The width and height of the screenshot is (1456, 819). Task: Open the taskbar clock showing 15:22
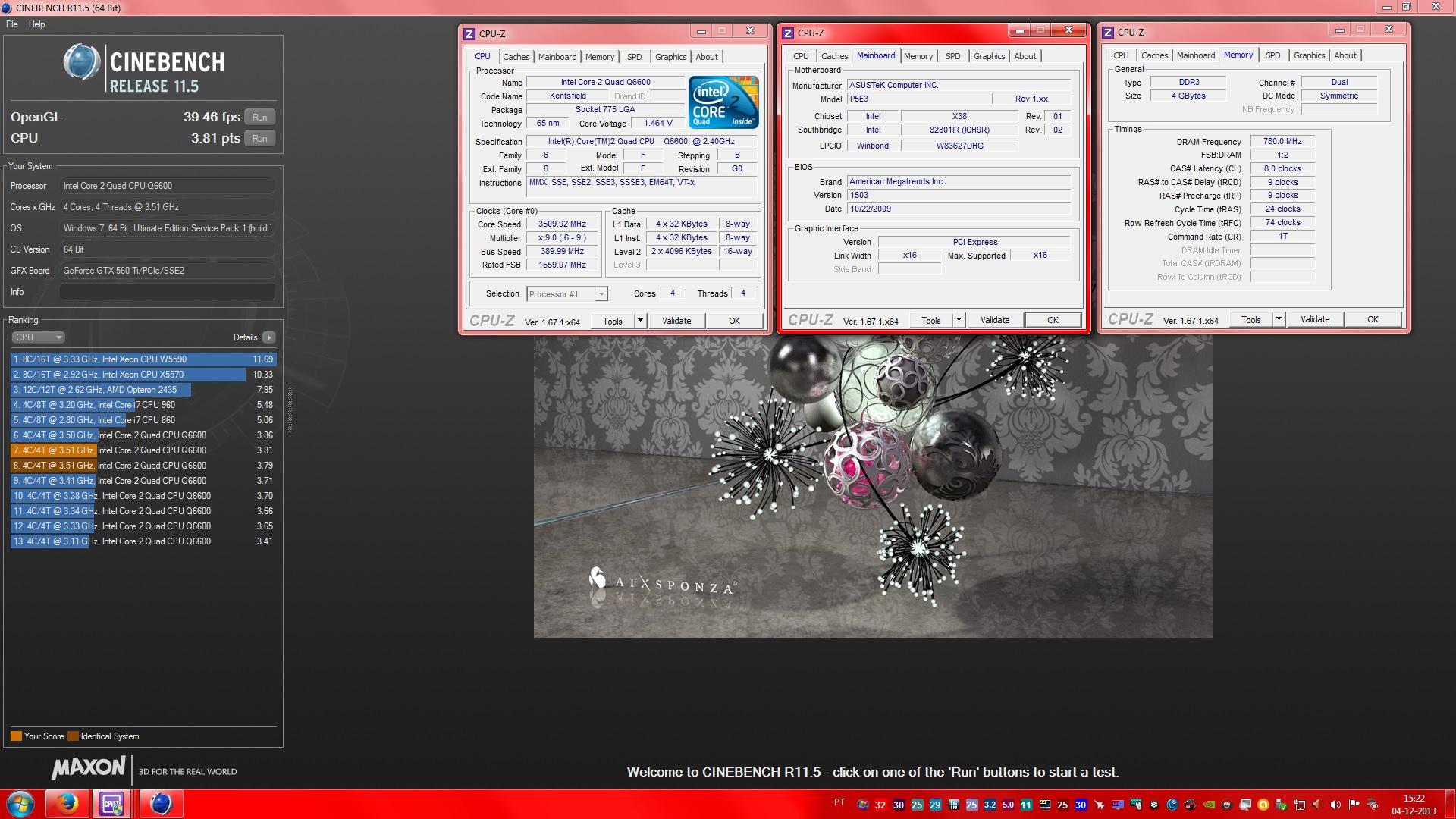1414,805
